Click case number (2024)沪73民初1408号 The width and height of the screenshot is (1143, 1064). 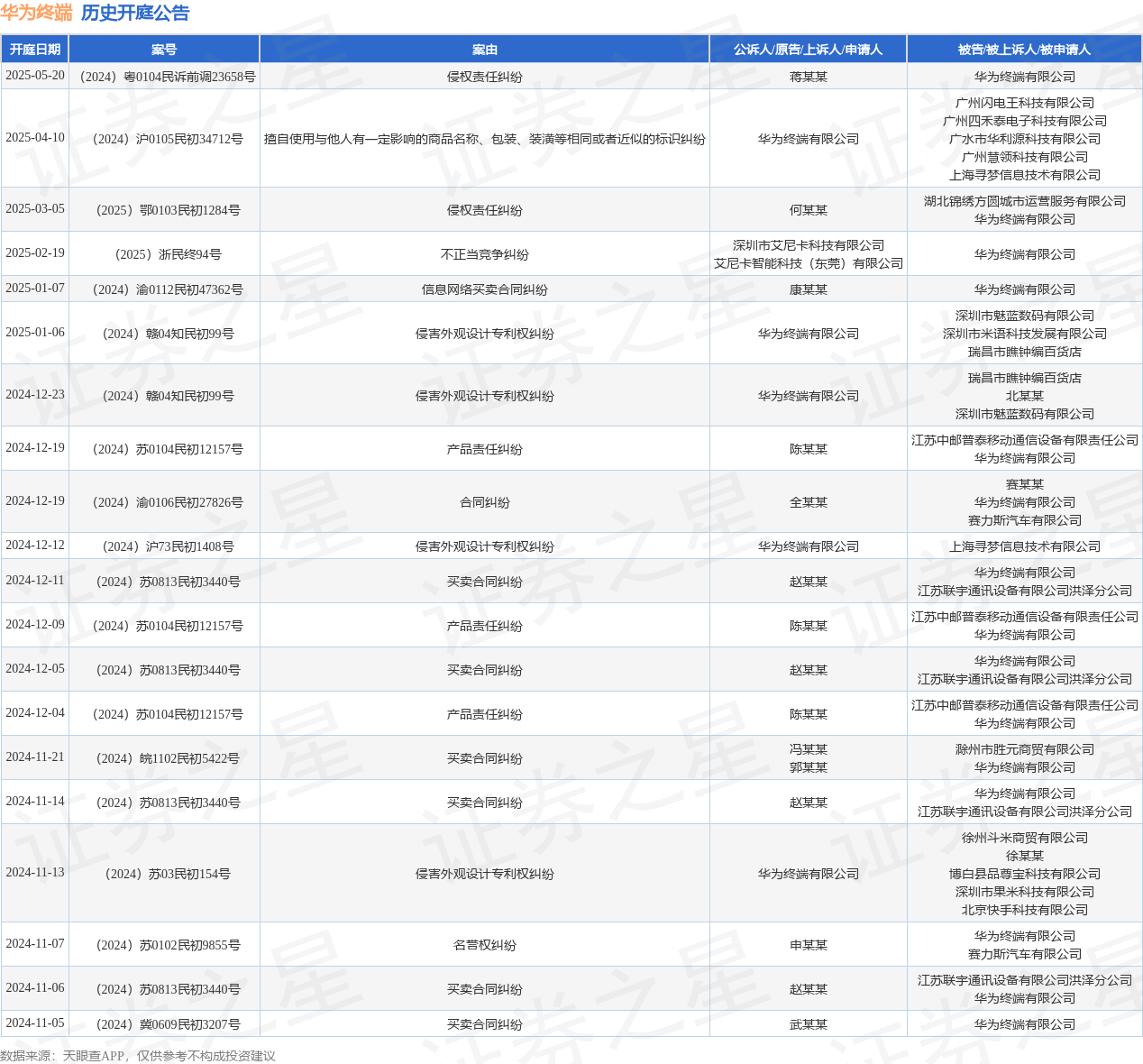click(x=164, y=546)
